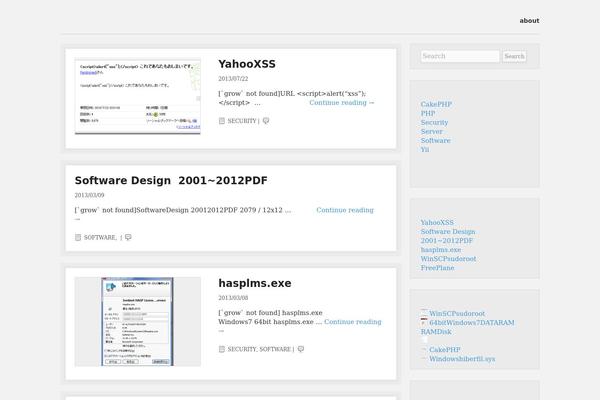Click small icon beside WinSCPsudoroot in bottom widget
This screenshot has width=600, height=400.
[x=424, y=310]
